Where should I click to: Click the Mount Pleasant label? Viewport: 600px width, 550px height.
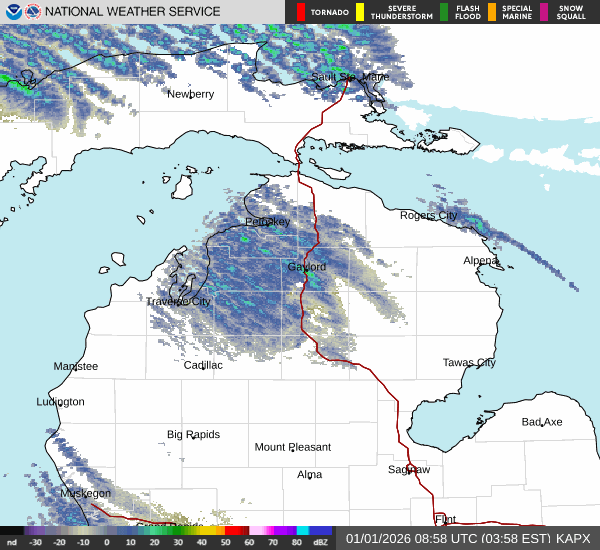coord(292,447)
